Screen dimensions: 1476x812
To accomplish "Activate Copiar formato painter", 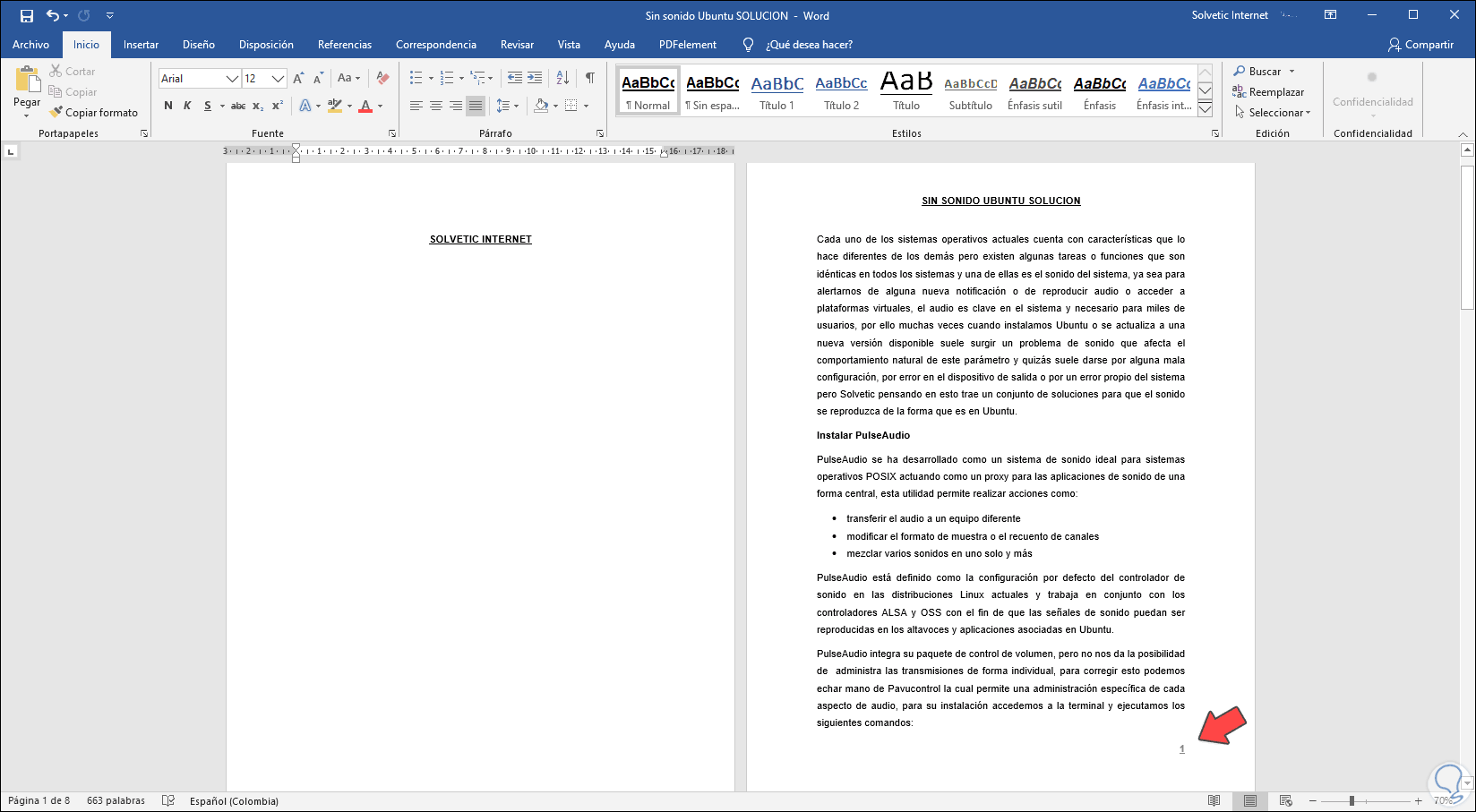I will pos(94,113).
